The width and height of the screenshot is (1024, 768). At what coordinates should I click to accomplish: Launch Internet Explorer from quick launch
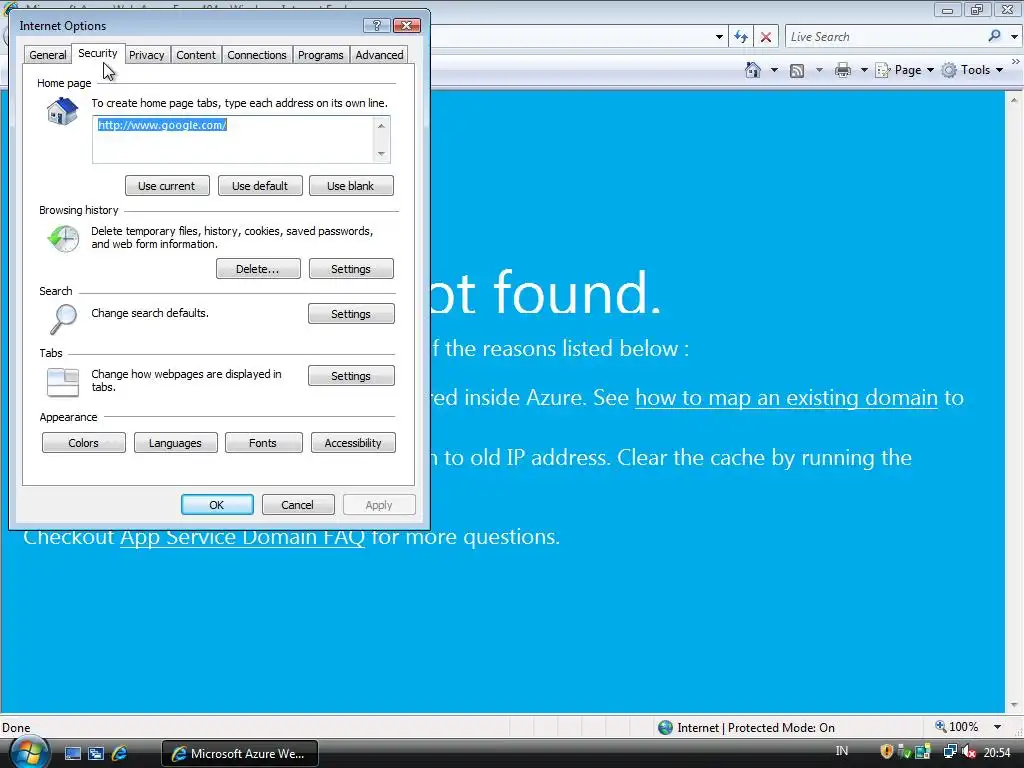(120, 754)
